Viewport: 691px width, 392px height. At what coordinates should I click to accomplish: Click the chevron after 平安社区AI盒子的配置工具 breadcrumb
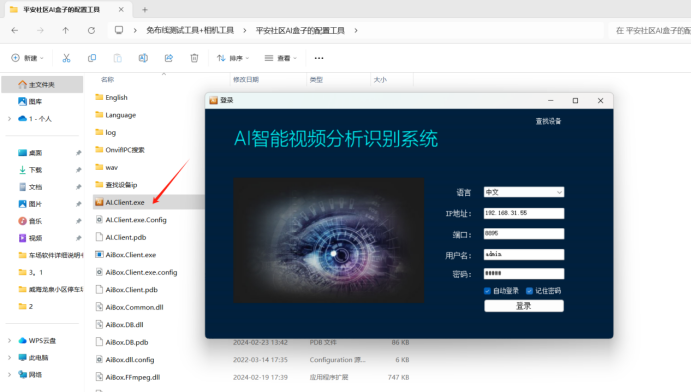pos(356,30)
